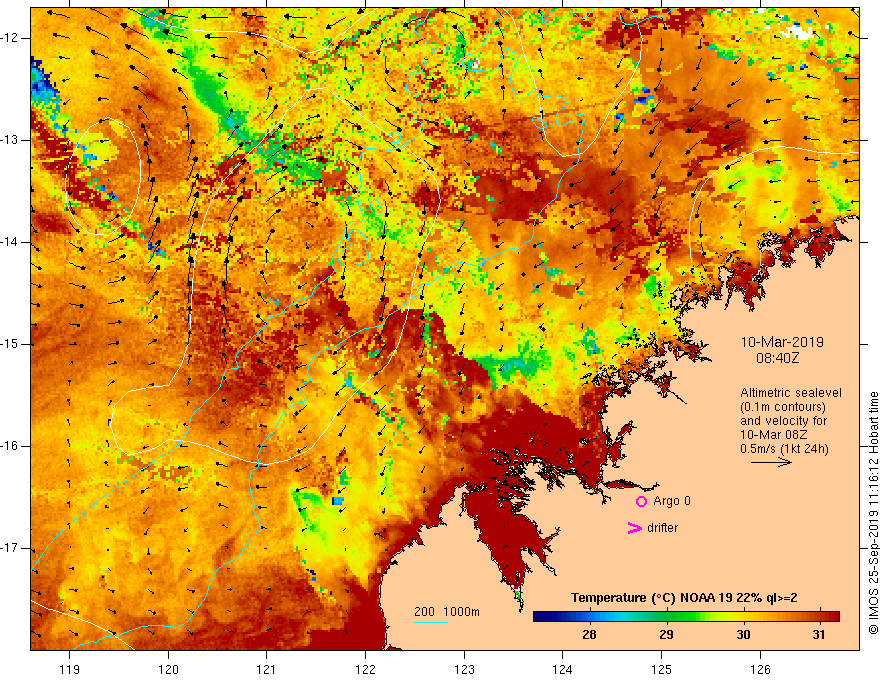Click the '200 1000m' depth label

coord(447,612)
